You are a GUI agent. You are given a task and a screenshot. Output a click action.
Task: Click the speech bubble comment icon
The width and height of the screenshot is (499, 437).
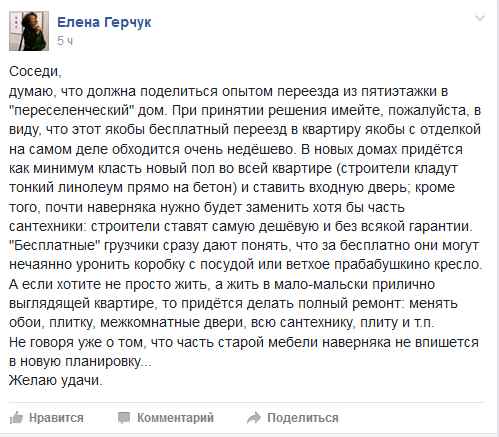click(124, 418)
